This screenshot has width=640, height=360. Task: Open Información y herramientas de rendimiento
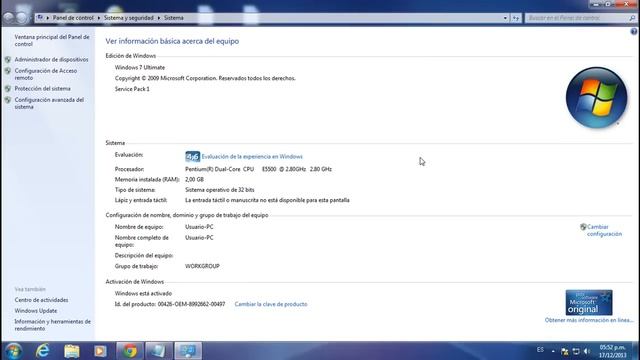pos(53,325)
